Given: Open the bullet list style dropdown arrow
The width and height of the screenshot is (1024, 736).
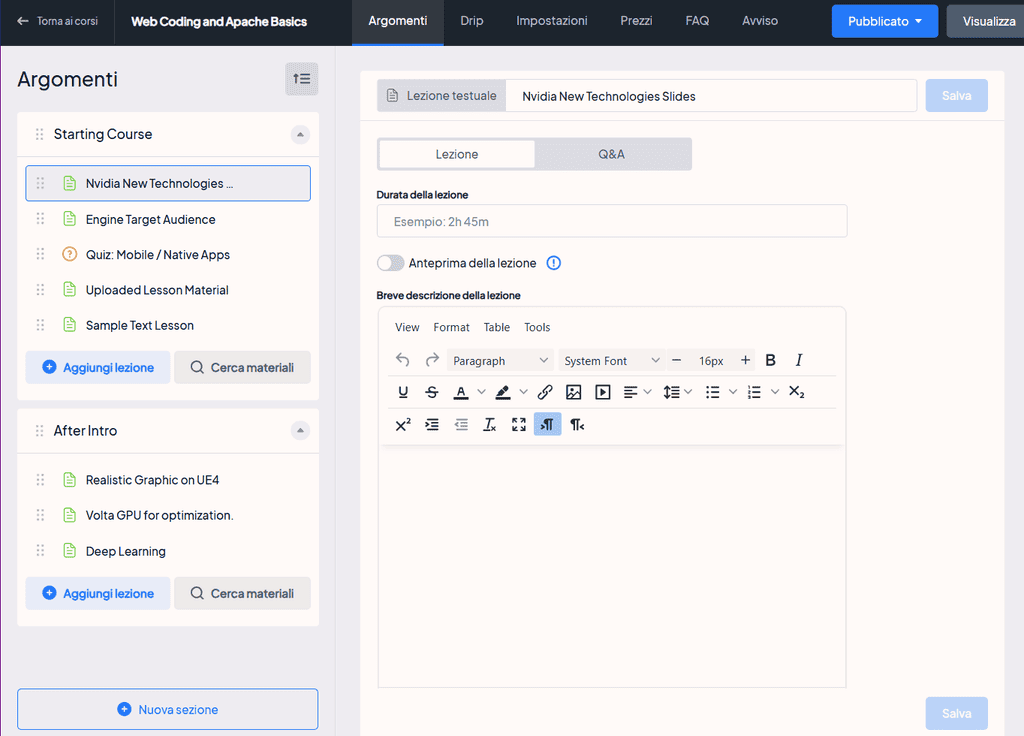Looking at the screenshot, I should point(733,392).
